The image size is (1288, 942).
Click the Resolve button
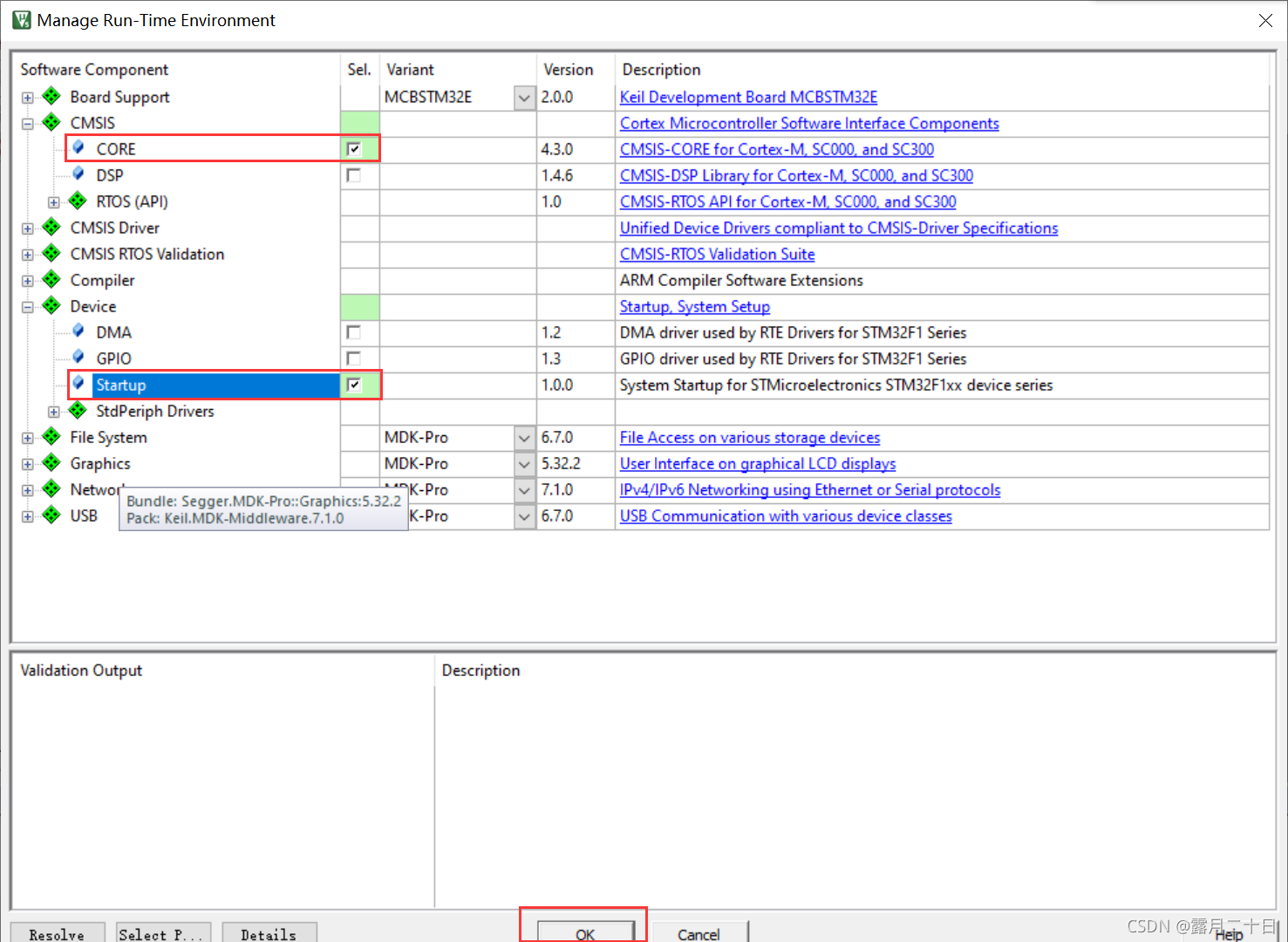57,932
